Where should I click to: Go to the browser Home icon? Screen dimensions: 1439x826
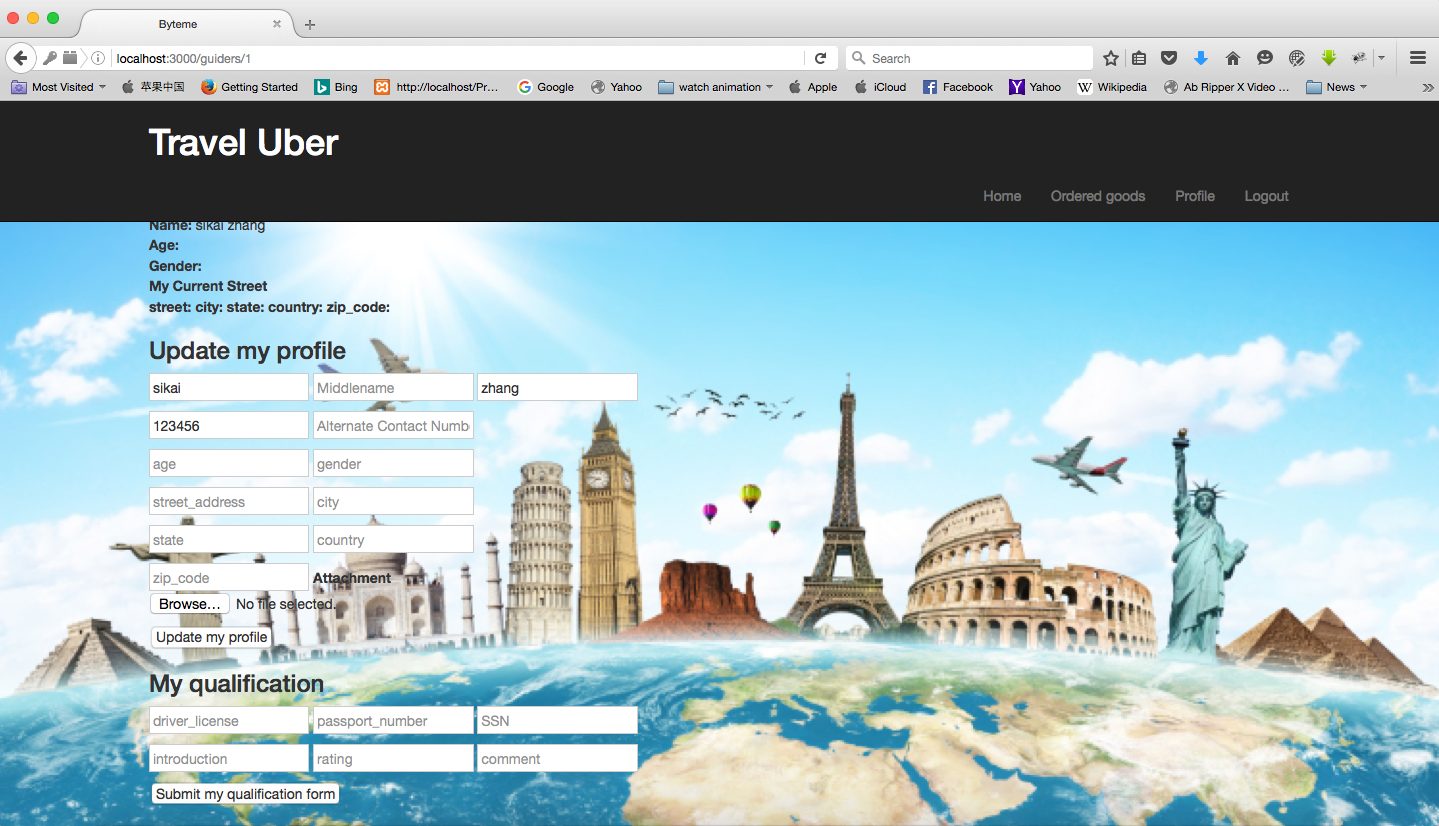[x=1233, y=58]
